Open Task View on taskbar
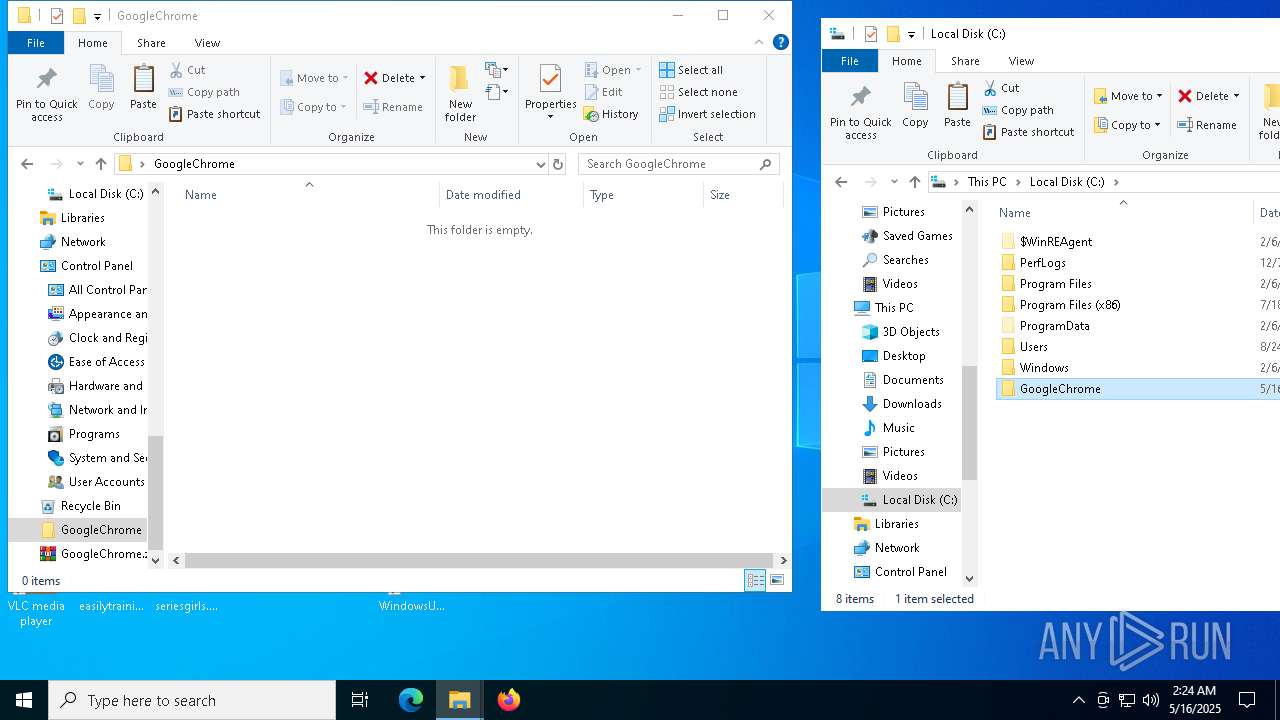The image size is (1280, 720). click(360, 700)
